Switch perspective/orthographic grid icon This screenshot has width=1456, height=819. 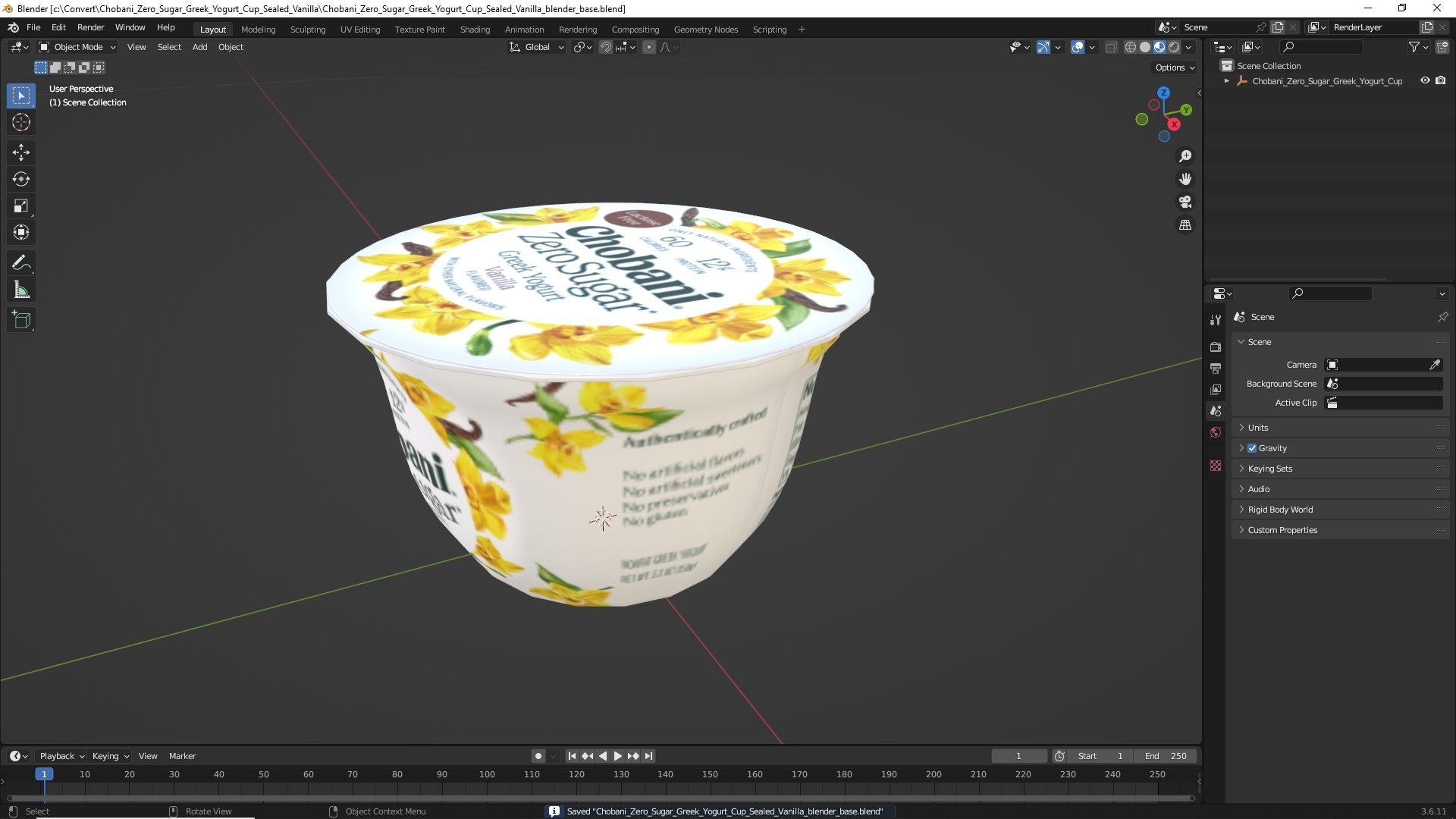(1185, 225)
